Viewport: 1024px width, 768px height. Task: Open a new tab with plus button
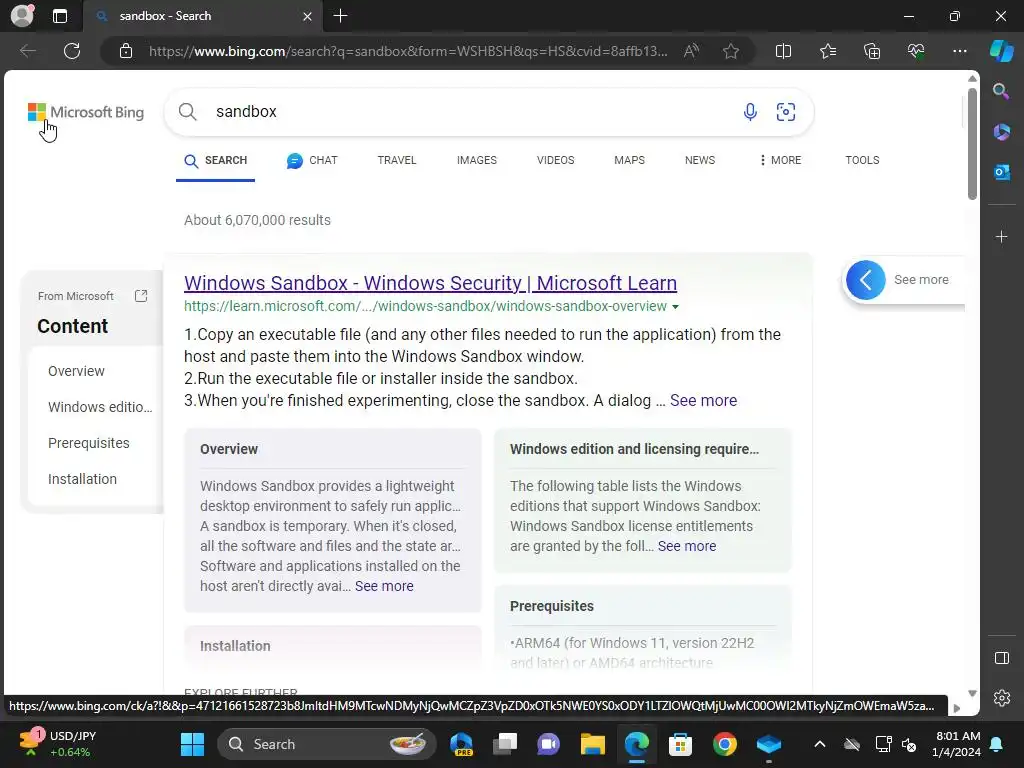tap(340, 16)
